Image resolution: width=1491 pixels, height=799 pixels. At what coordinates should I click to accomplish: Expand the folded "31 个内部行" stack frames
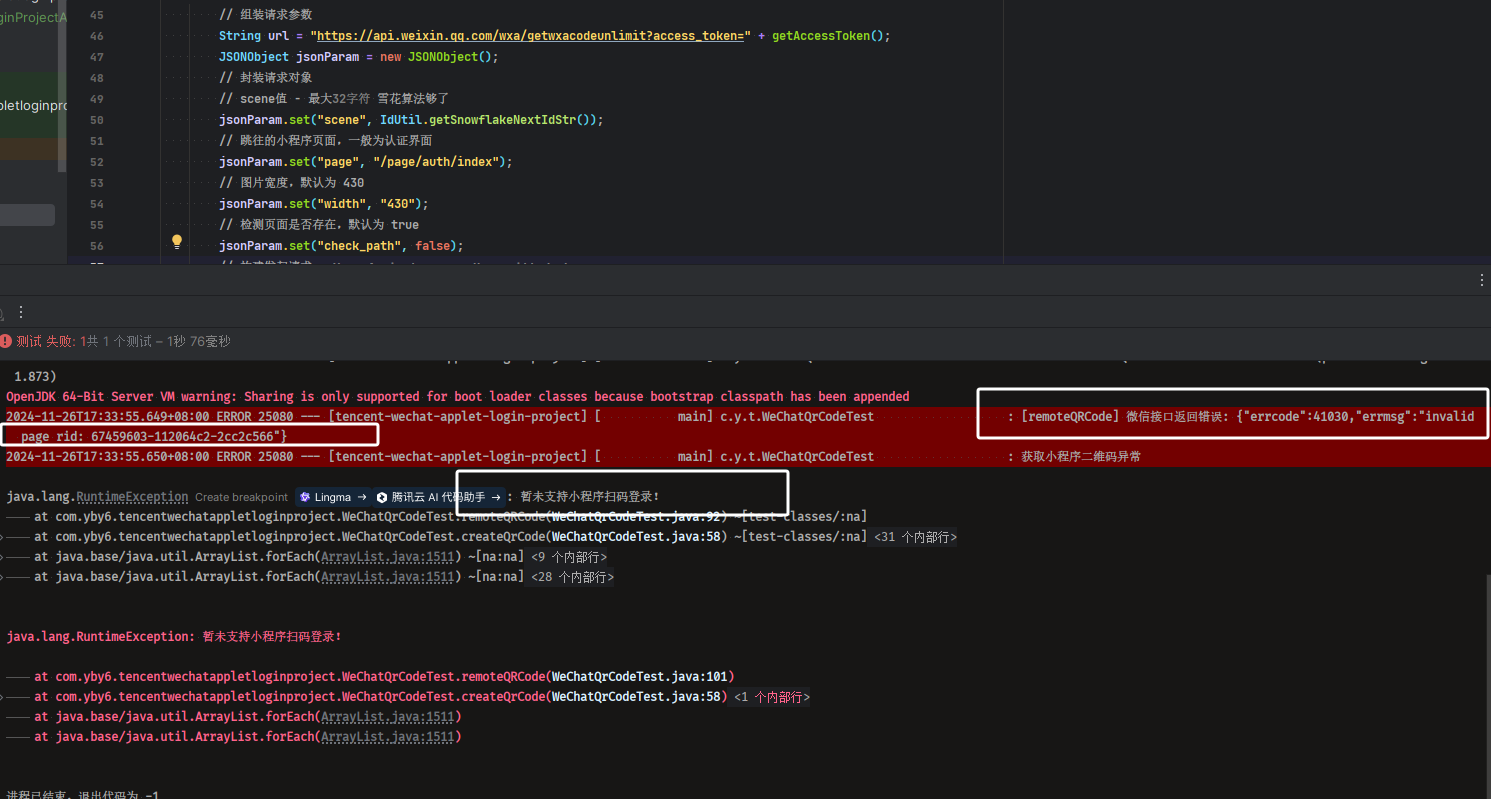tap(916, 537)
